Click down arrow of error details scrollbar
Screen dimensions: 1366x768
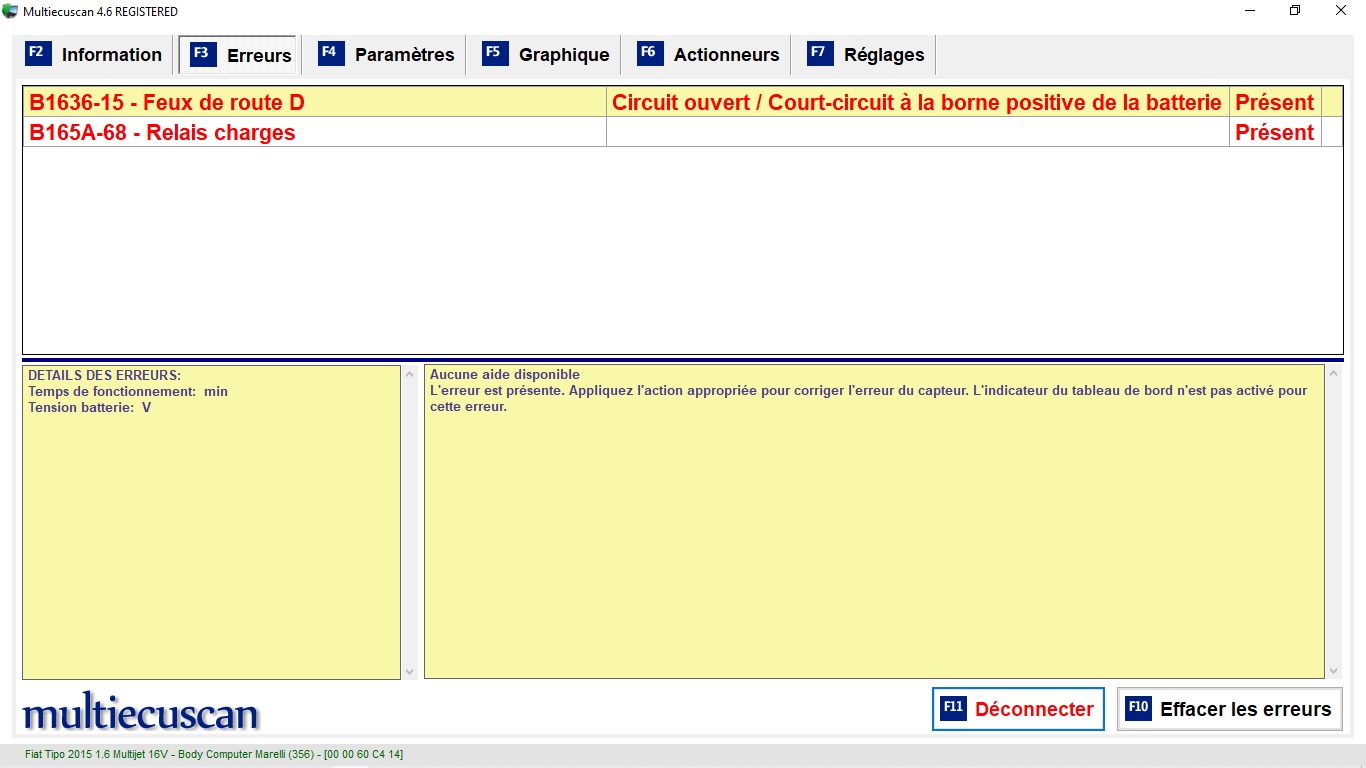(x=409, y=671)
